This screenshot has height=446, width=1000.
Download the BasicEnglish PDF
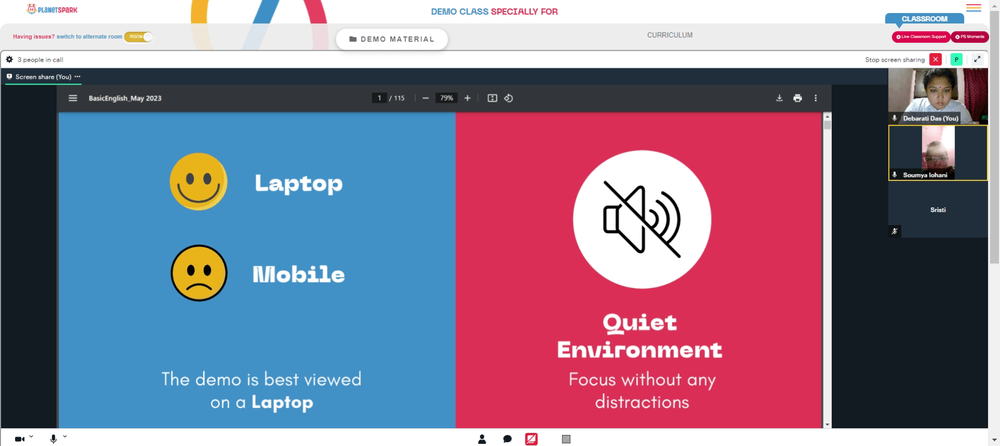(779, 98)
